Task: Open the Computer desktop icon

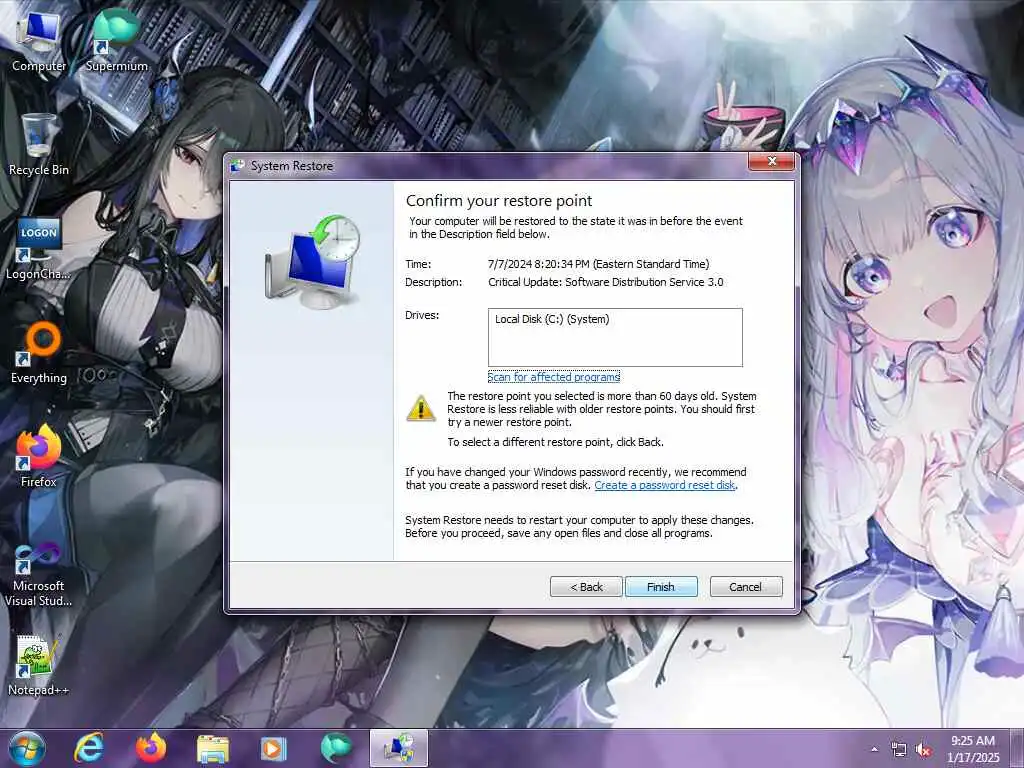Action: (38, 42)
